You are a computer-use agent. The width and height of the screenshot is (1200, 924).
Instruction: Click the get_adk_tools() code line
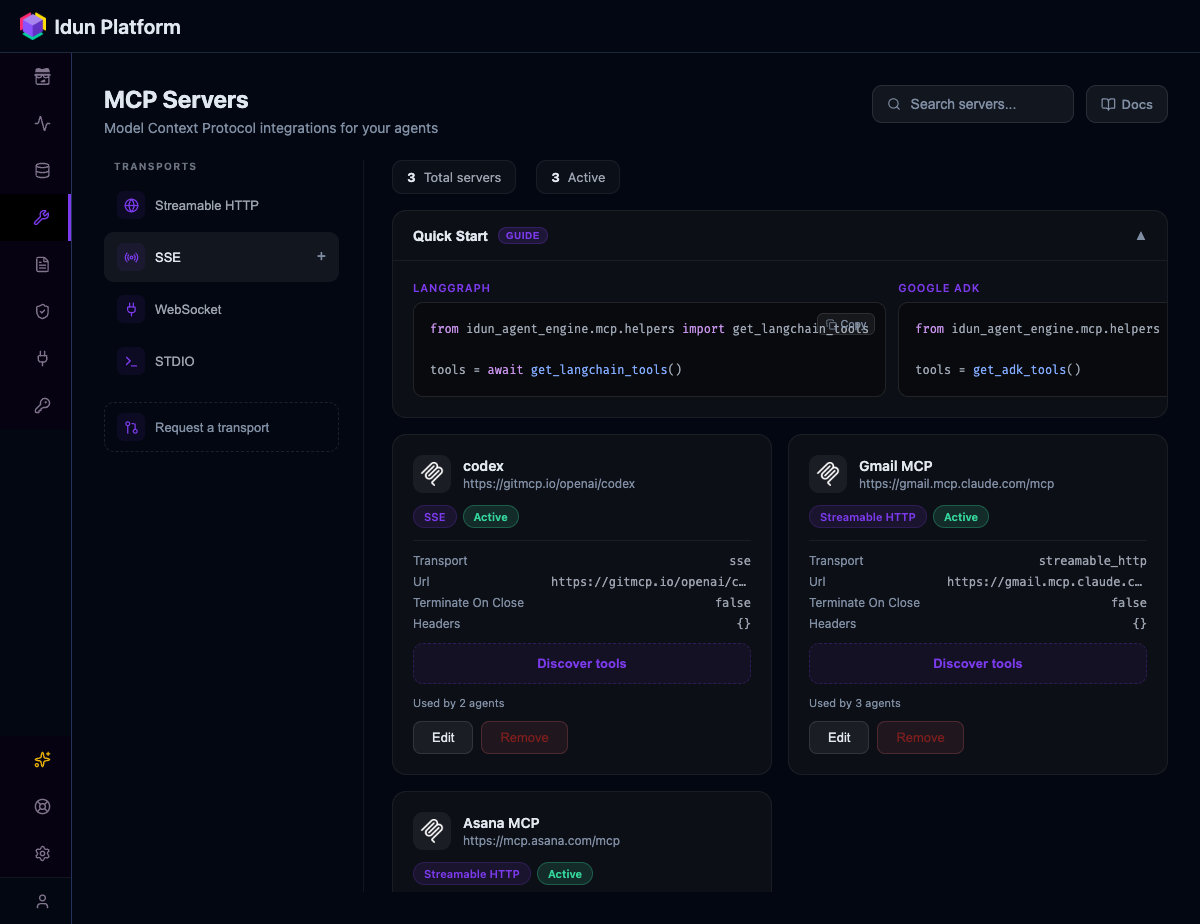[x=998, y=370]
